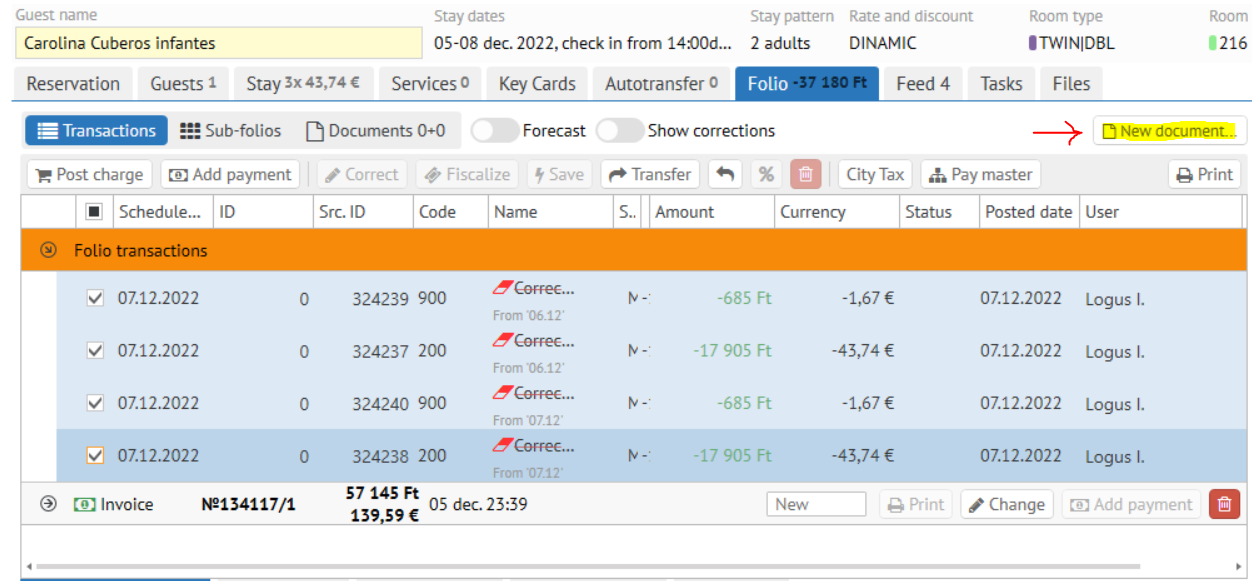1252x581 pixels.
Task: Click the Post charge button
Action: pyautogui.click(x=90, y=174)
